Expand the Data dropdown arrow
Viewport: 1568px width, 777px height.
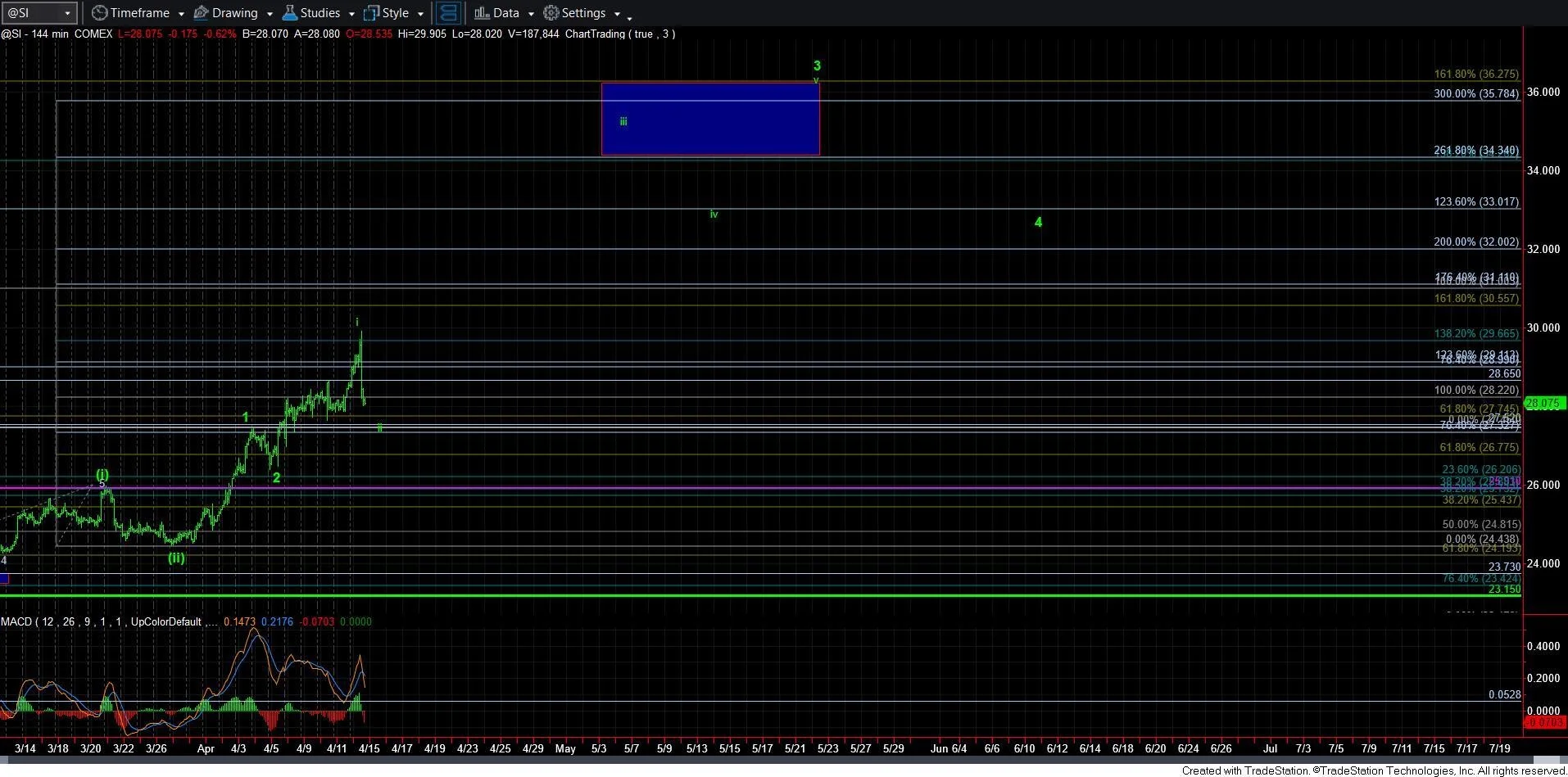531,14
